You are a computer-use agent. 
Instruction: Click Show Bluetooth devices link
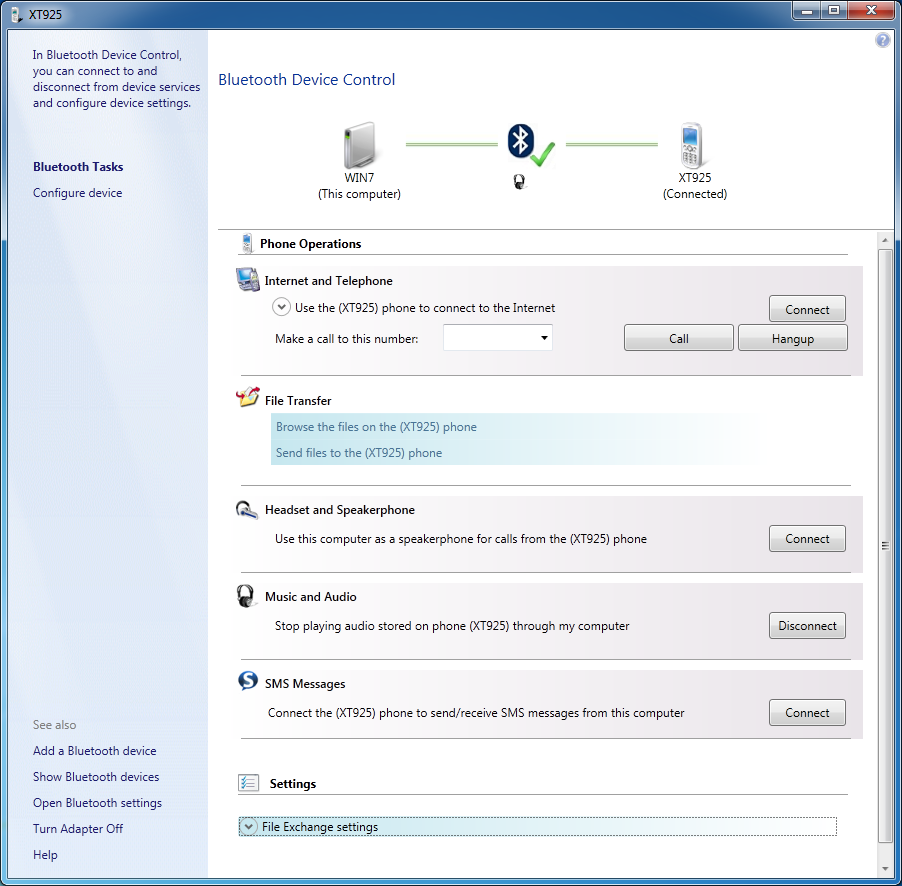click(96, 777)
